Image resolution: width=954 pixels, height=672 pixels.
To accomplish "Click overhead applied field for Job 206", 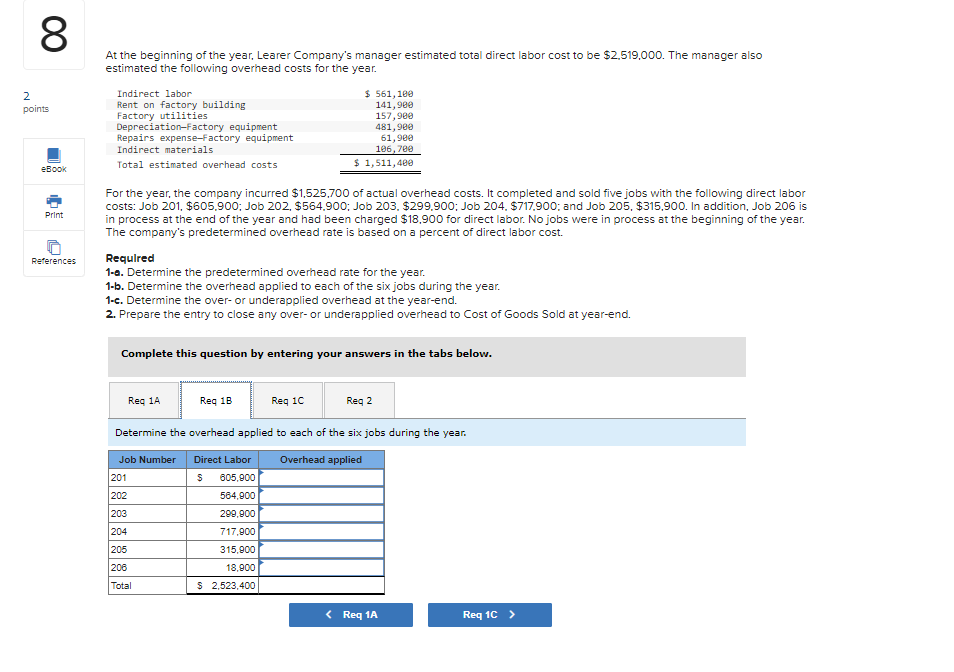I will 322,567.
